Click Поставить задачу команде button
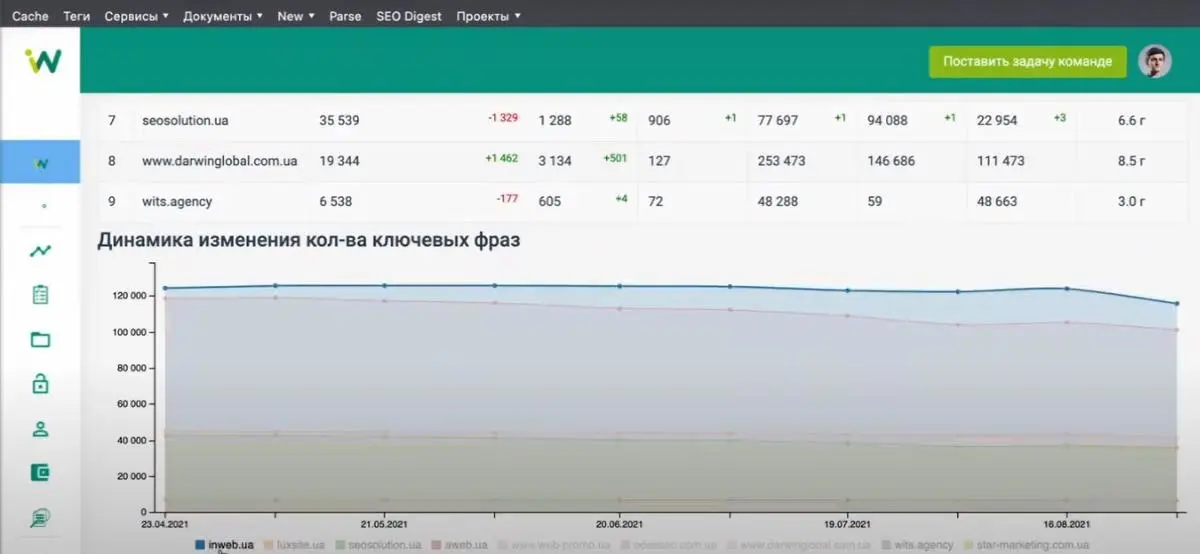Image resolution: width=1200 pixels, height=554 pixels. pyautogui.click(x=1027, y=61)
